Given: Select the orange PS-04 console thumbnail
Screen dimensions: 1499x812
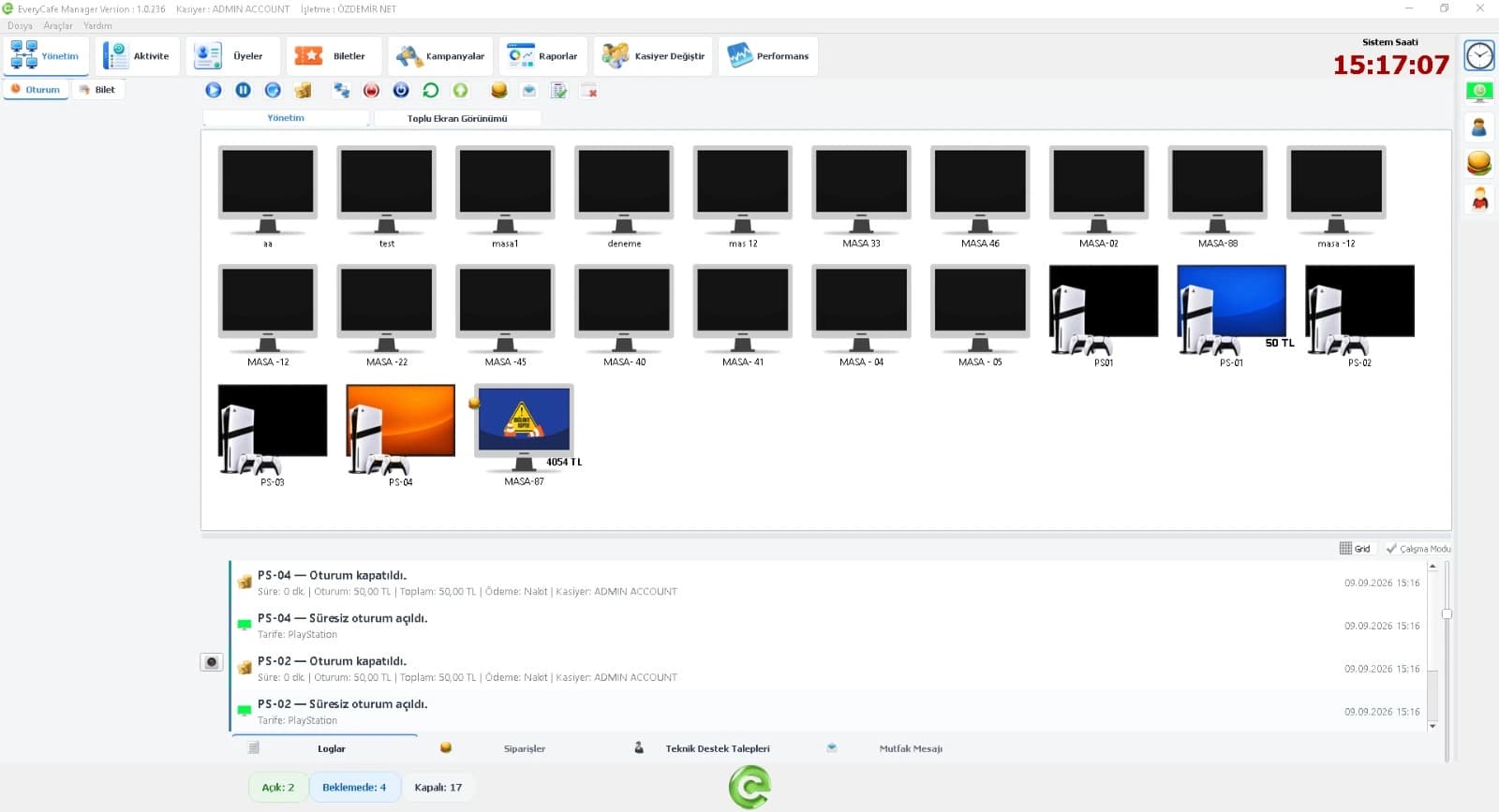Looking at the screenshot, I should (x=400, y=435).
